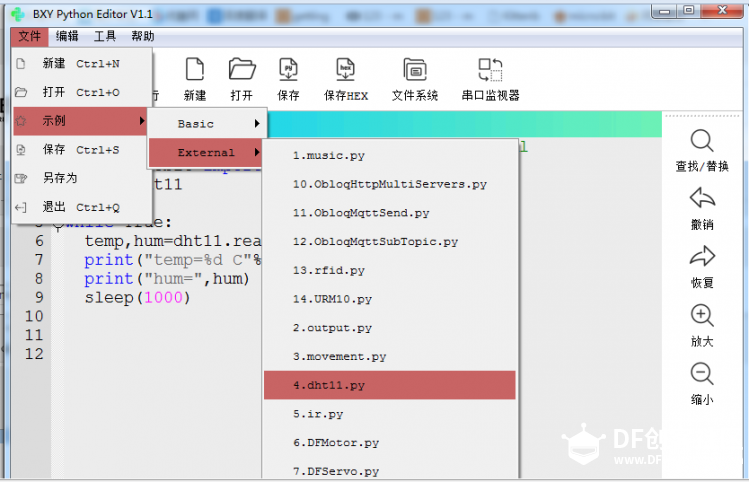The width and height of the screenshot is (749, 482).
Task: Choose 另存为 in file menu
Action: point(82,178)
